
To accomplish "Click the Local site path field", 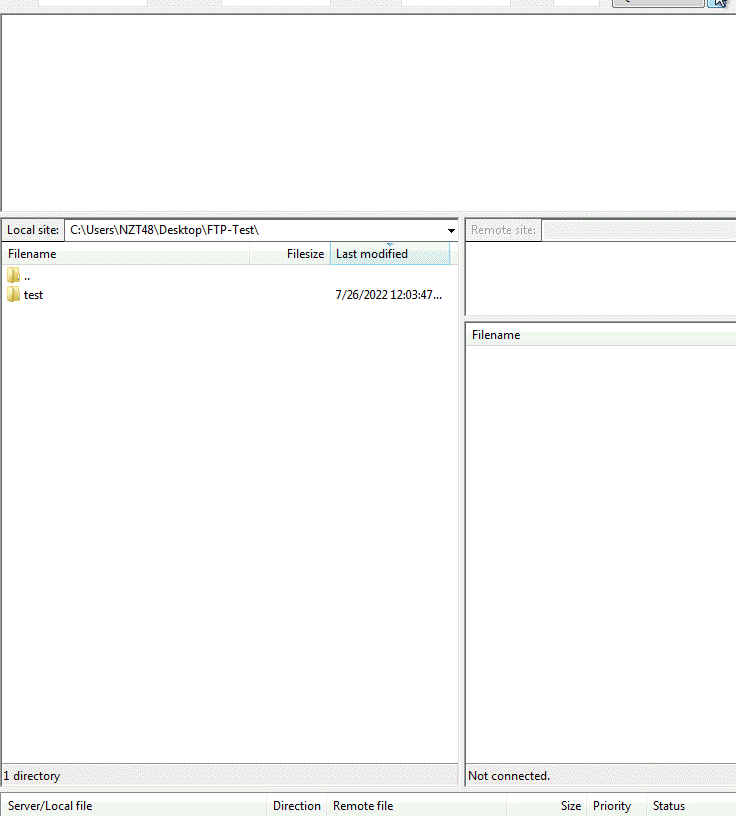I will 250,230.
